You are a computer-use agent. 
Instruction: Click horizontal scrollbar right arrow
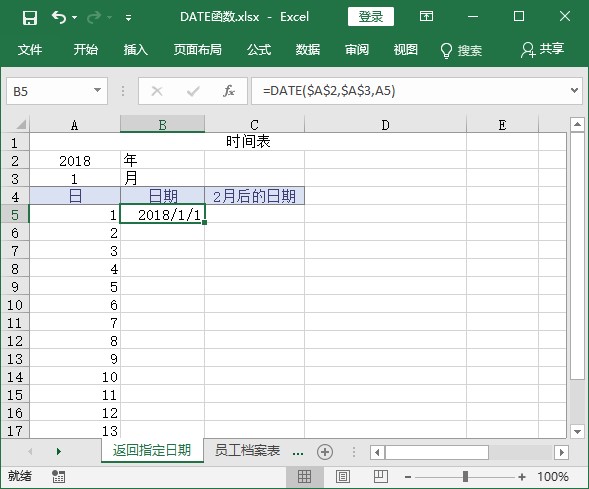[x=562, y=452]
